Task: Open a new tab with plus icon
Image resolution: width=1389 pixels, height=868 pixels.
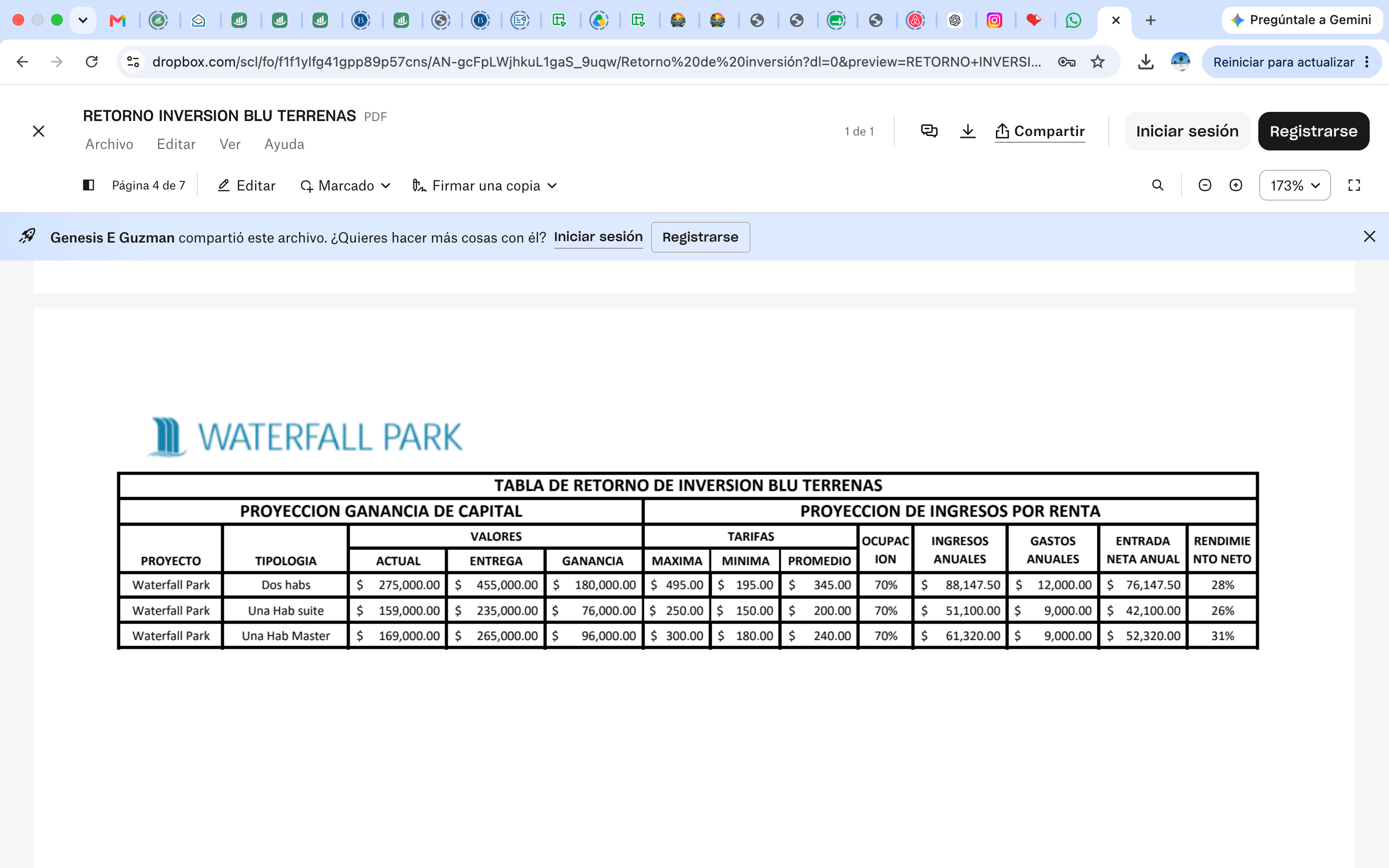Action: click(1150, 21)
